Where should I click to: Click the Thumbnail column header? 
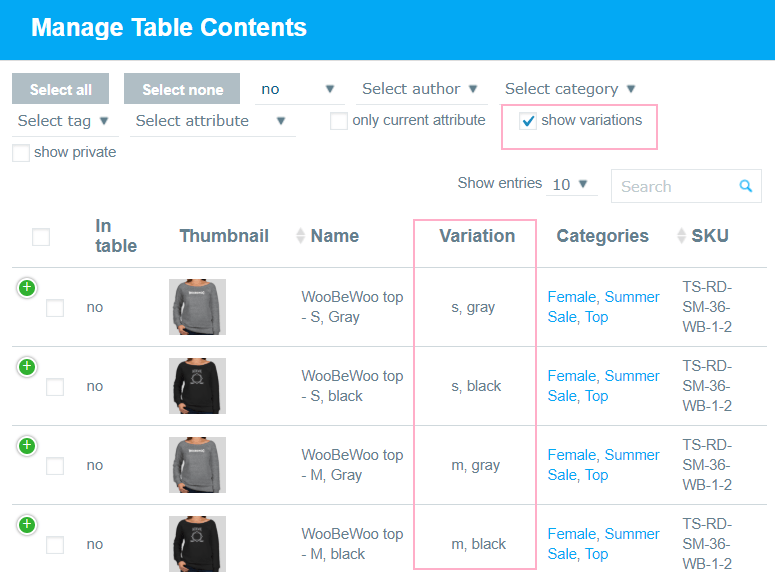pyautogui.click(x=224, y=236)
